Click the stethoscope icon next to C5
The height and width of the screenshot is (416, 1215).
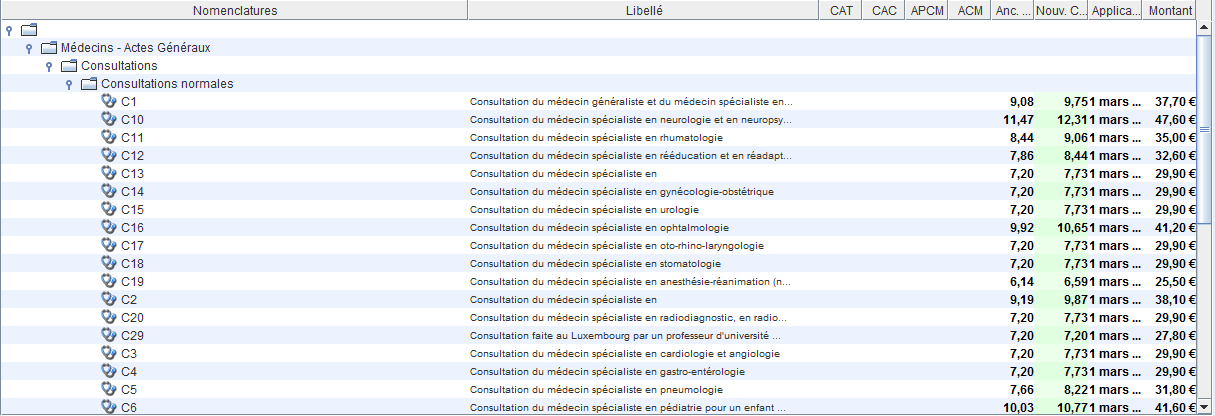[109, 389]
